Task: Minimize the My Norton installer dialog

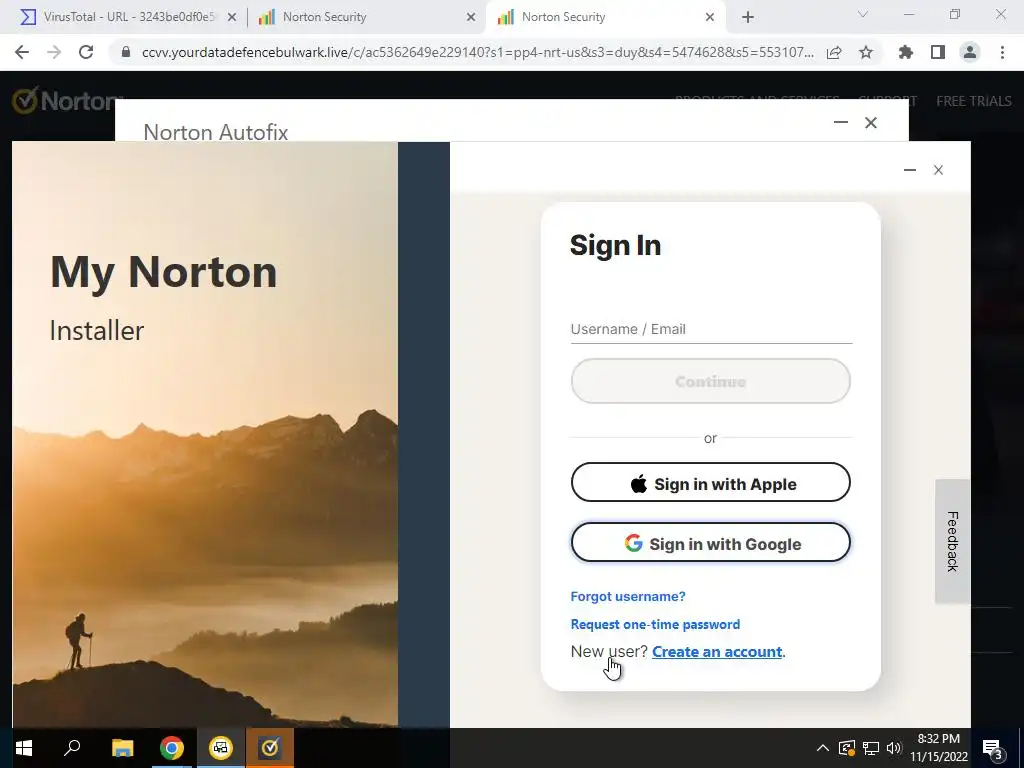Action: click(x=910, y=170)
